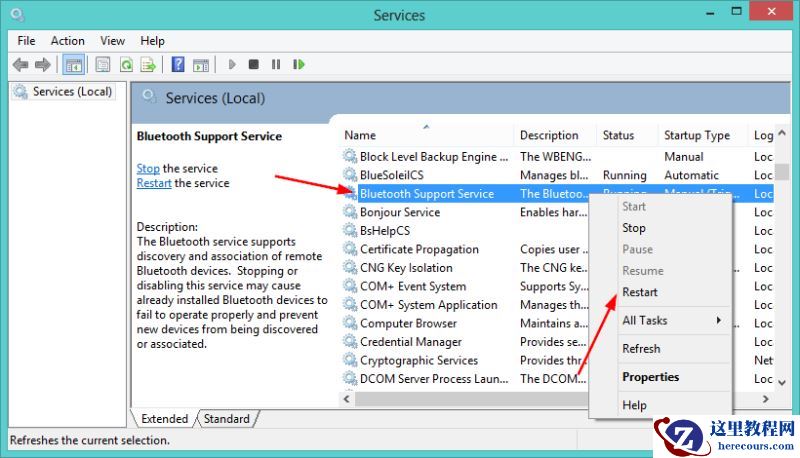Screen dimensions: 800x458
Task: Click the vertical scrollbar up arrow
Action: coord(782,133)
